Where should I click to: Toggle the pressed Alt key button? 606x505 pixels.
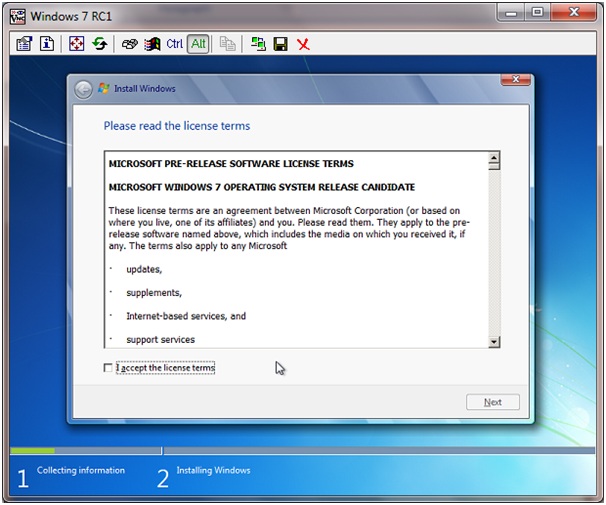[x=198, y=44]
